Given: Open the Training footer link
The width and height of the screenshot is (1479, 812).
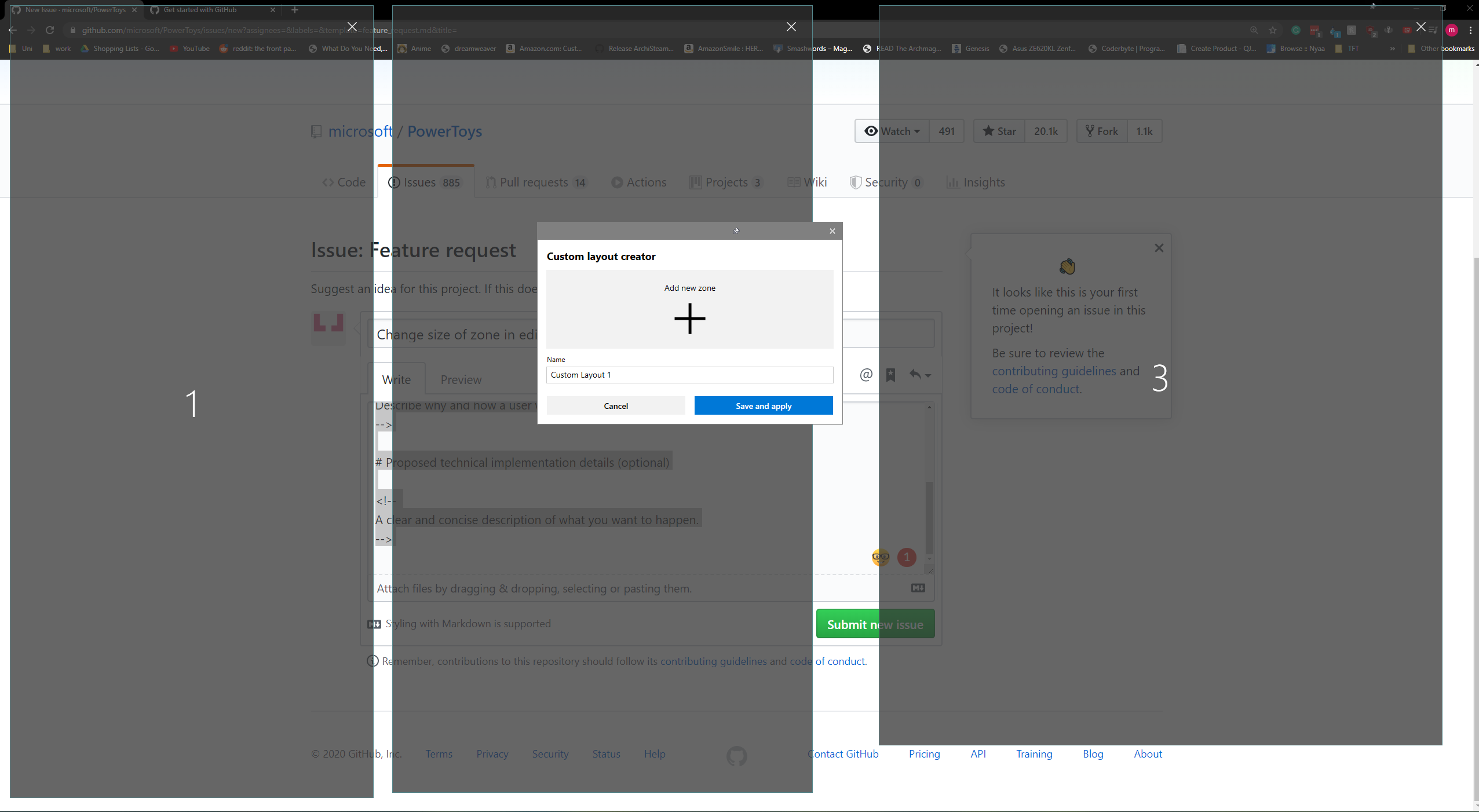Looking at the screenshot, I should pyautogui.click(x=1034, y=754).
